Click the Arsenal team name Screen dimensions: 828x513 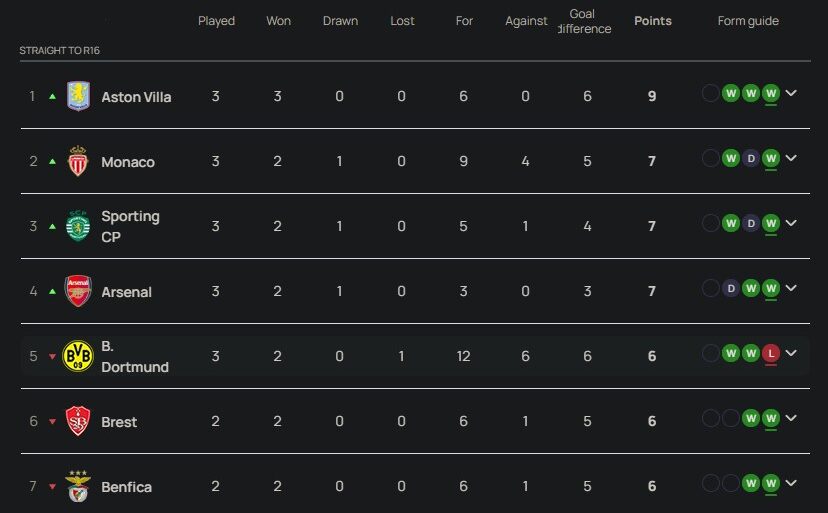point(126,292)
